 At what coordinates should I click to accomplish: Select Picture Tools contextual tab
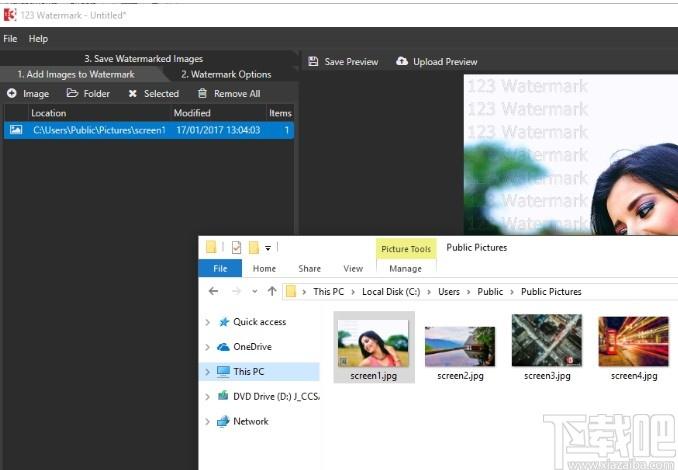click(406, 249)
